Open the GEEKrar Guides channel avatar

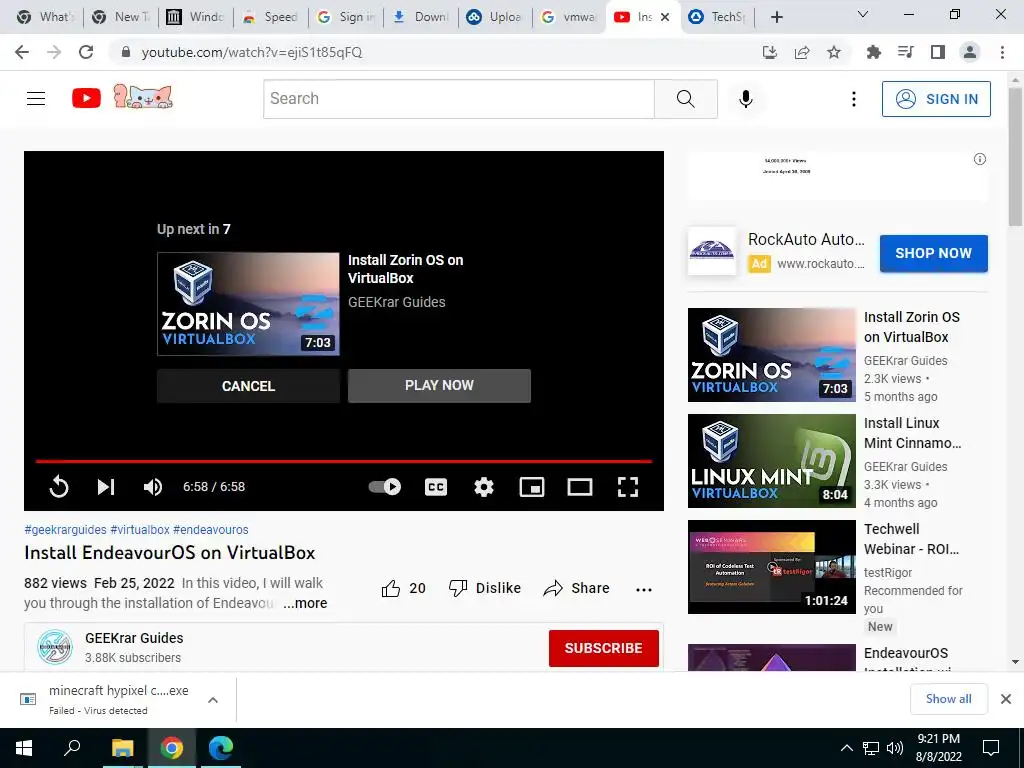[x=54, y=647]
